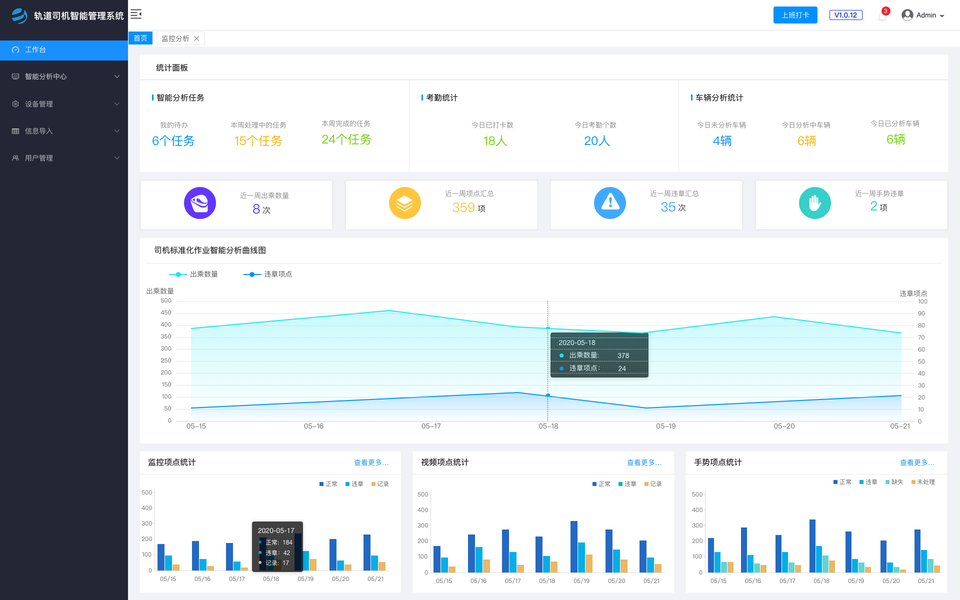The width and height of the screenshot is (960, 600).
Task: Click the blue warning 近一周违章汇总 icon
Action: click(610, 203)
